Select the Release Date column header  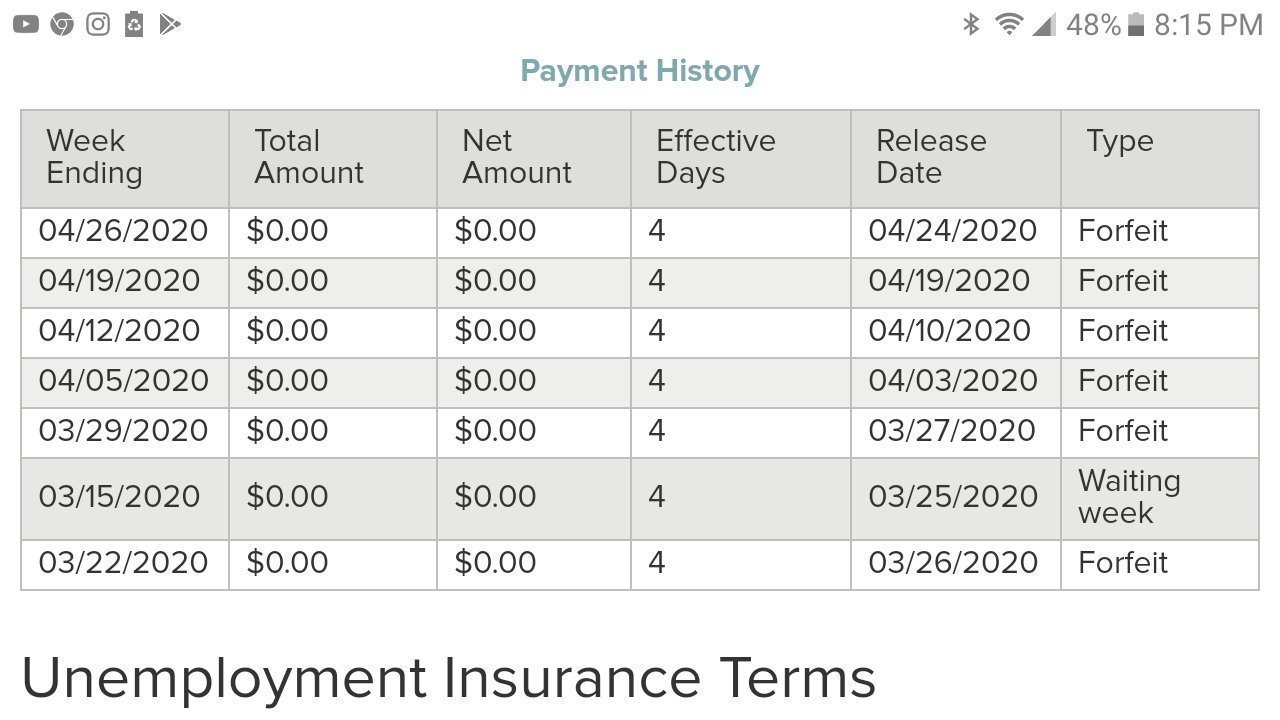coord(930,157)
